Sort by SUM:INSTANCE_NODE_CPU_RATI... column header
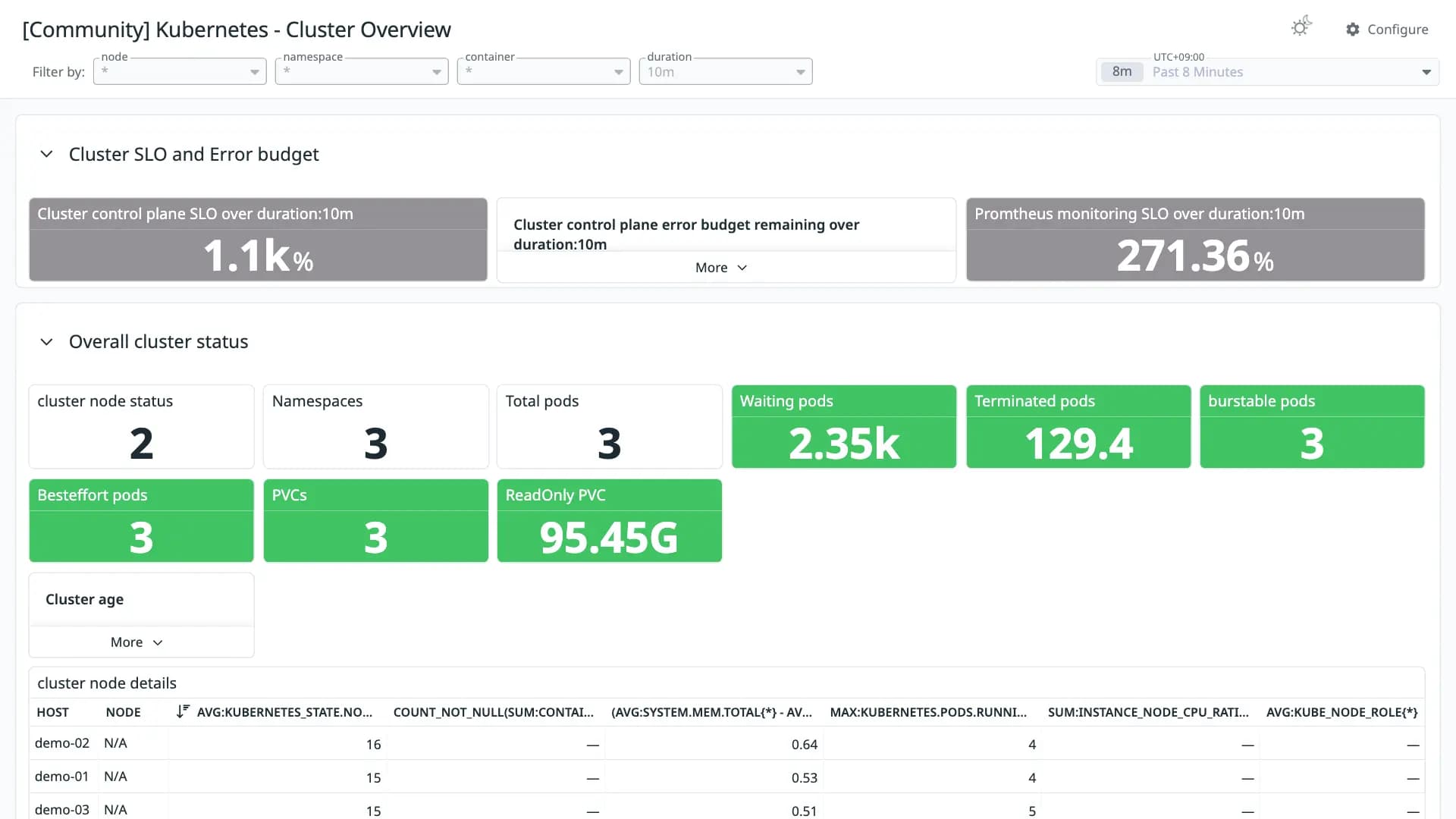The width and height of the screenshot is (1456, 819). point(1148,712)
